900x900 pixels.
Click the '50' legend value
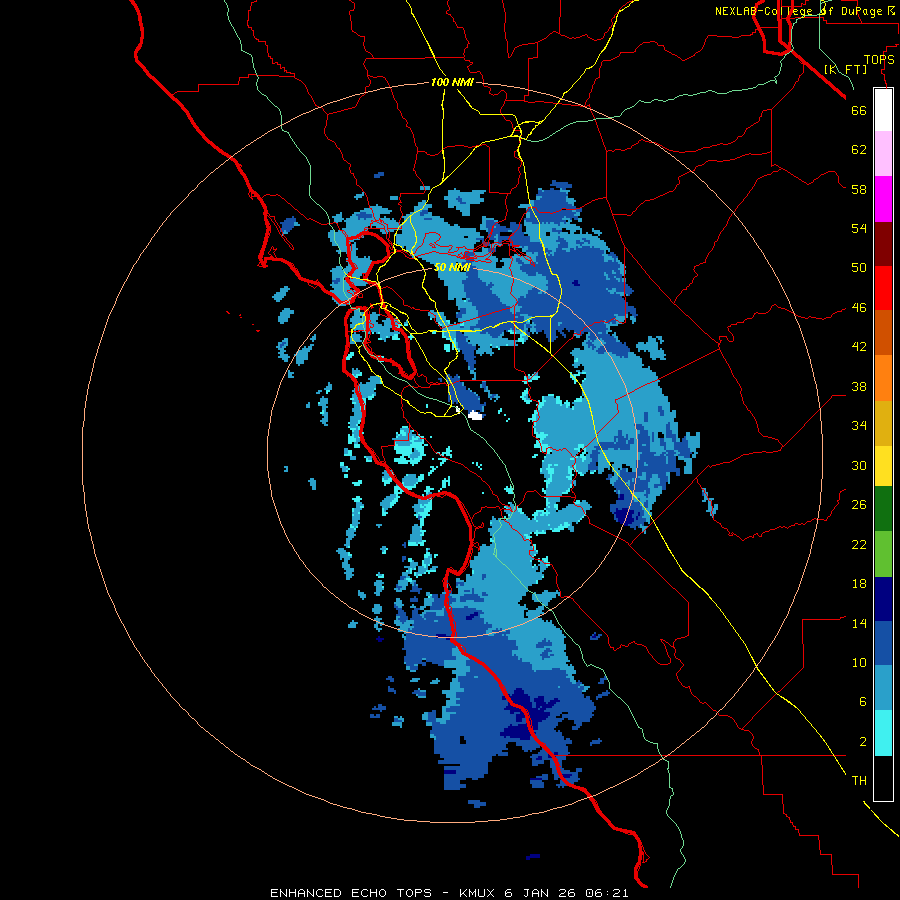click(859, 268)
